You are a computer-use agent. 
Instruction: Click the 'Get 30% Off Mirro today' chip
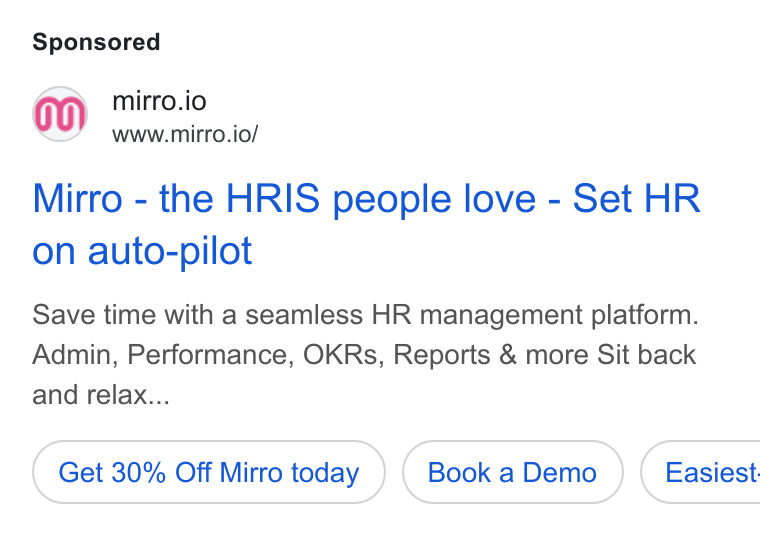point(209,472)
